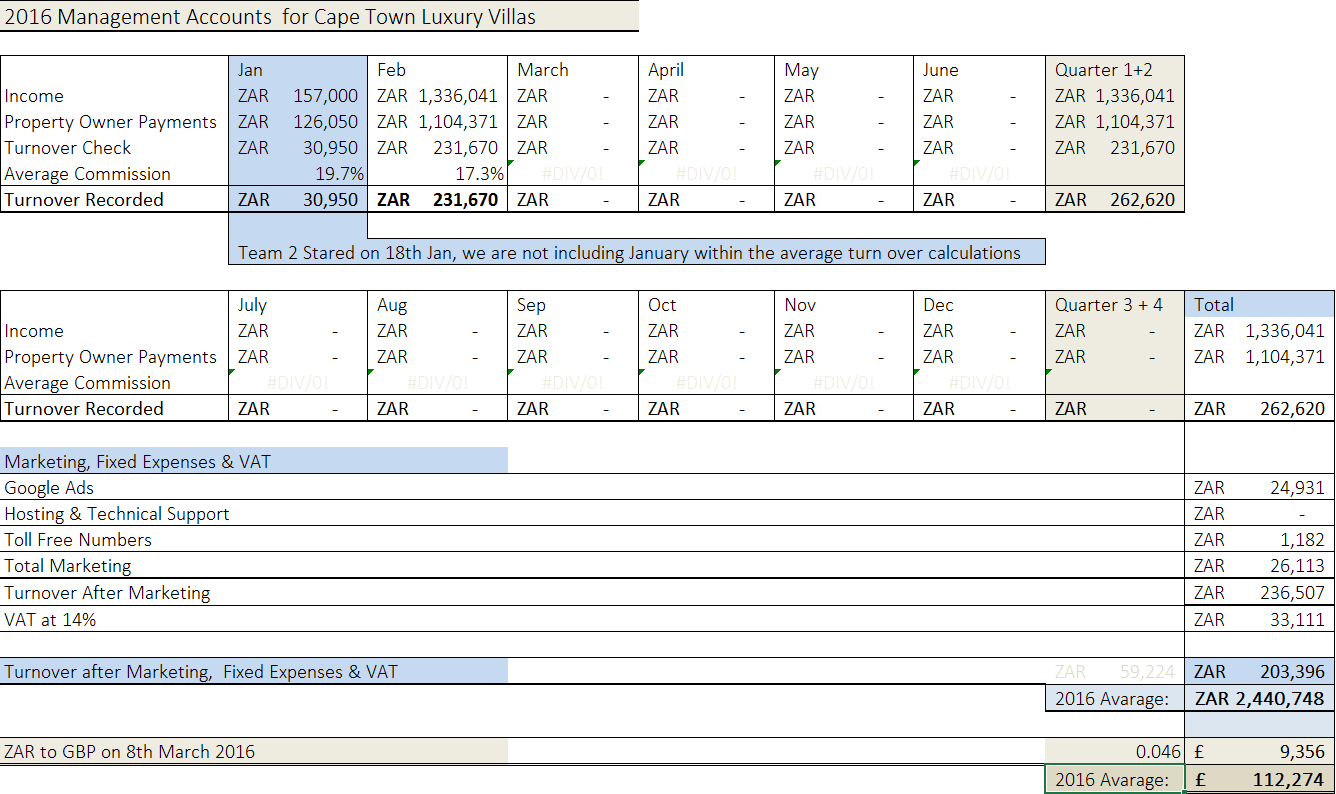Image resolution: width=1336 pixels, height=794 pixels.
Task: Click the Google Ads row label
Action: pos(49,488)
